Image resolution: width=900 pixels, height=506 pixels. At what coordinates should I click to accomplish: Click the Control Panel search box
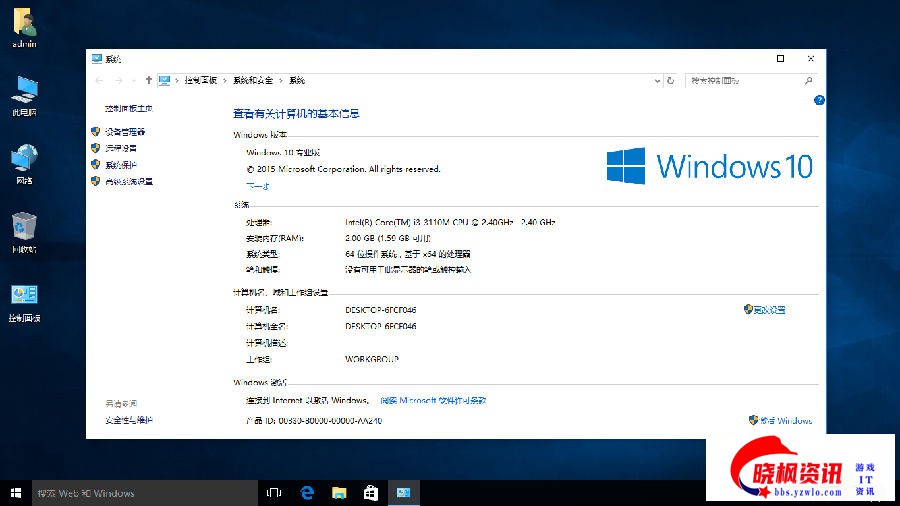tap(750, 80)
